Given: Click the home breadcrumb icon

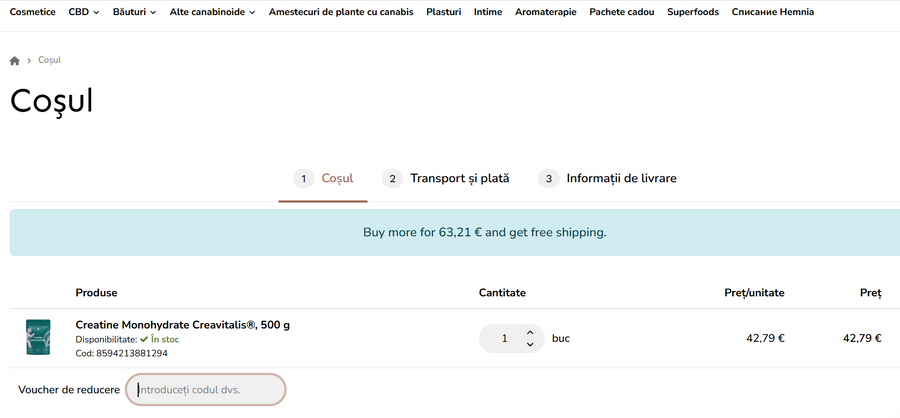Looking at the screenshot, I should coord(15,61).
